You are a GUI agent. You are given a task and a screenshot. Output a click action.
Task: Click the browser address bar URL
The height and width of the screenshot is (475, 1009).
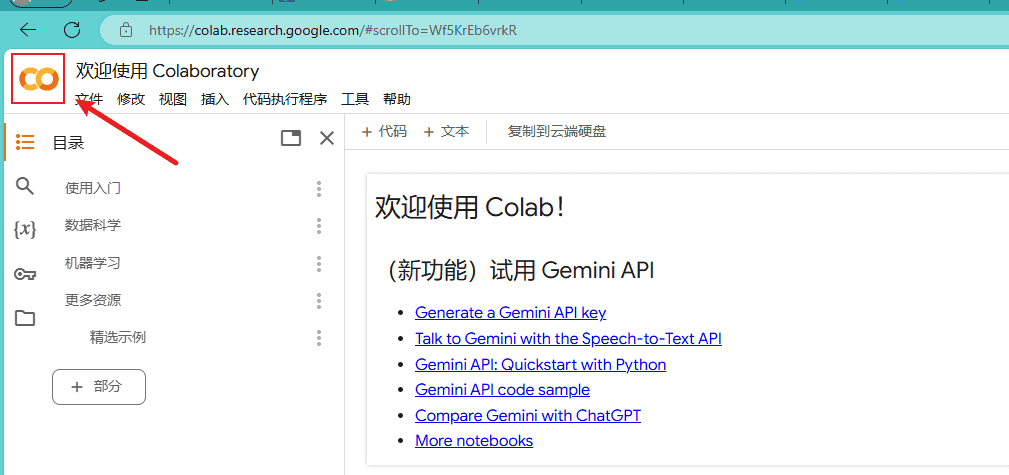333,30
